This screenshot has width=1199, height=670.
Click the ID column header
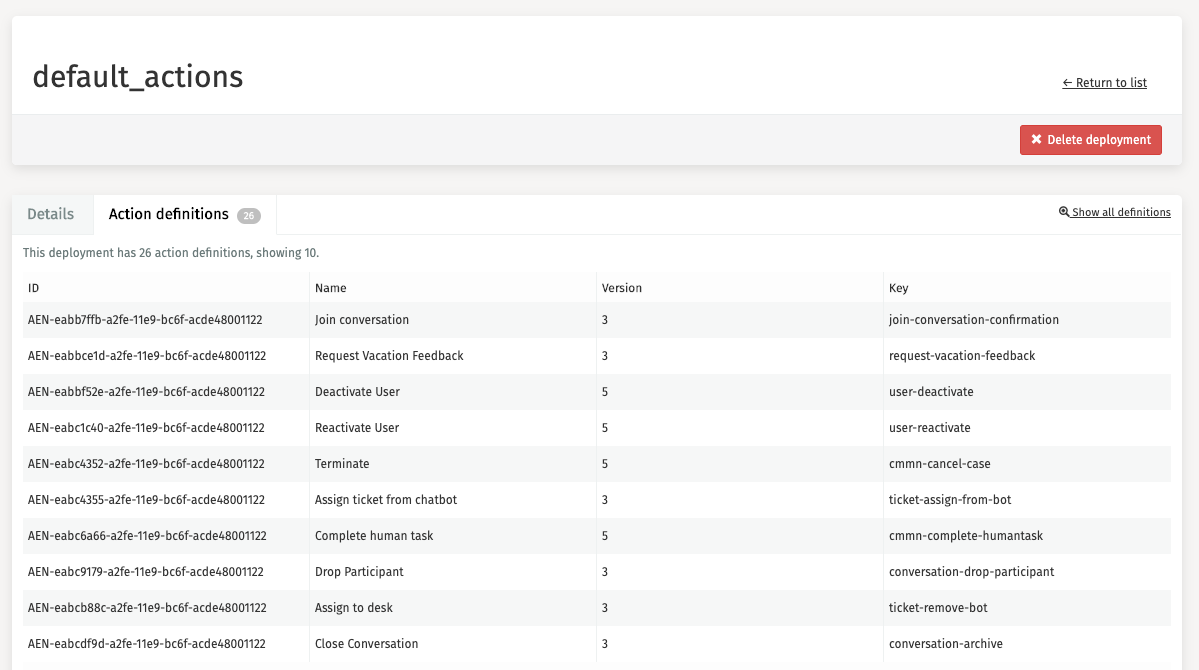[x=34, y=288]
